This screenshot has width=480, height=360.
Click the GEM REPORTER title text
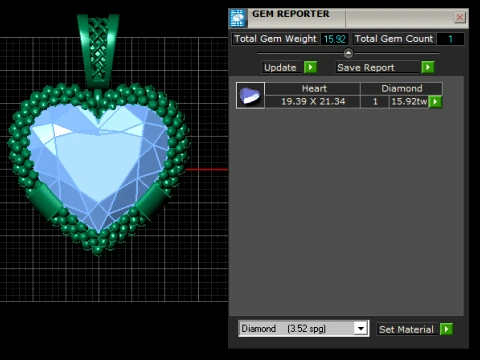[x=291, y=14]
